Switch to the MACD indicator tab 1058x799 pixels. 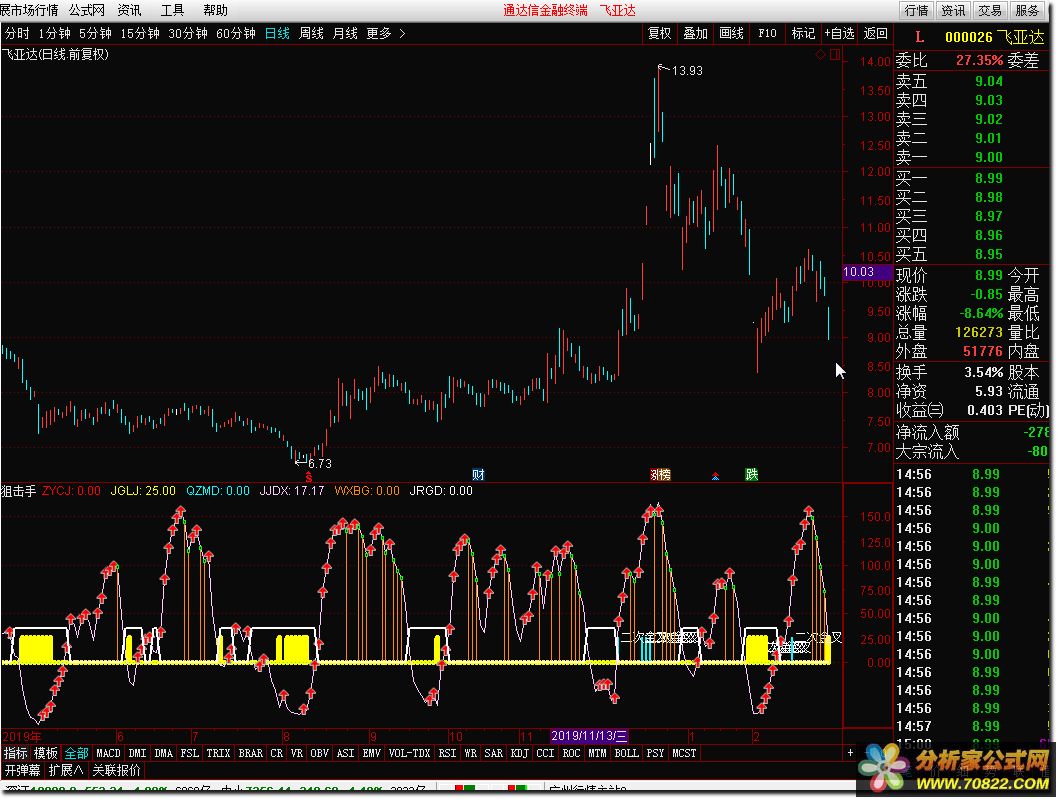[x=108, y=753]
